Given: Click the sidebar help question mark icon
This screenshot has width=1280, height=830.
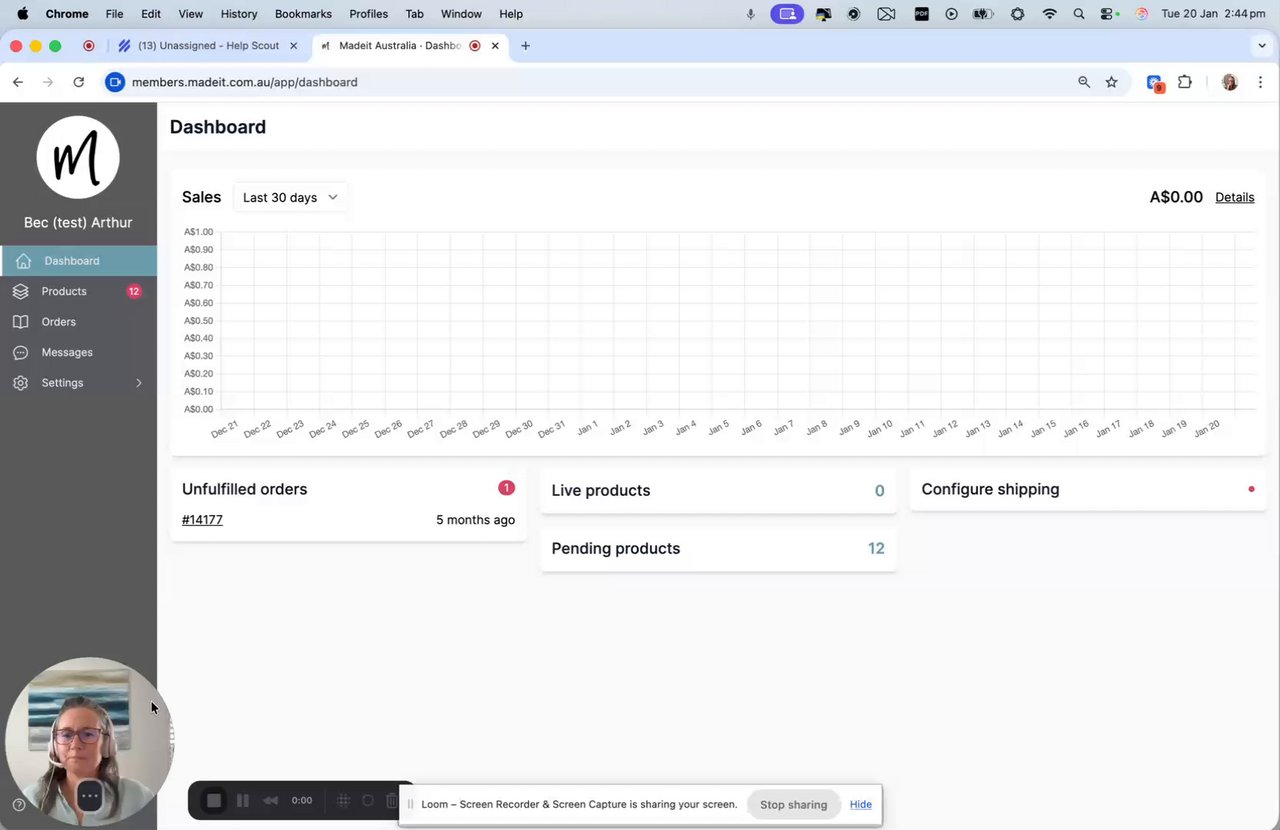Looking at the screenshot, I should pos(18,804).
